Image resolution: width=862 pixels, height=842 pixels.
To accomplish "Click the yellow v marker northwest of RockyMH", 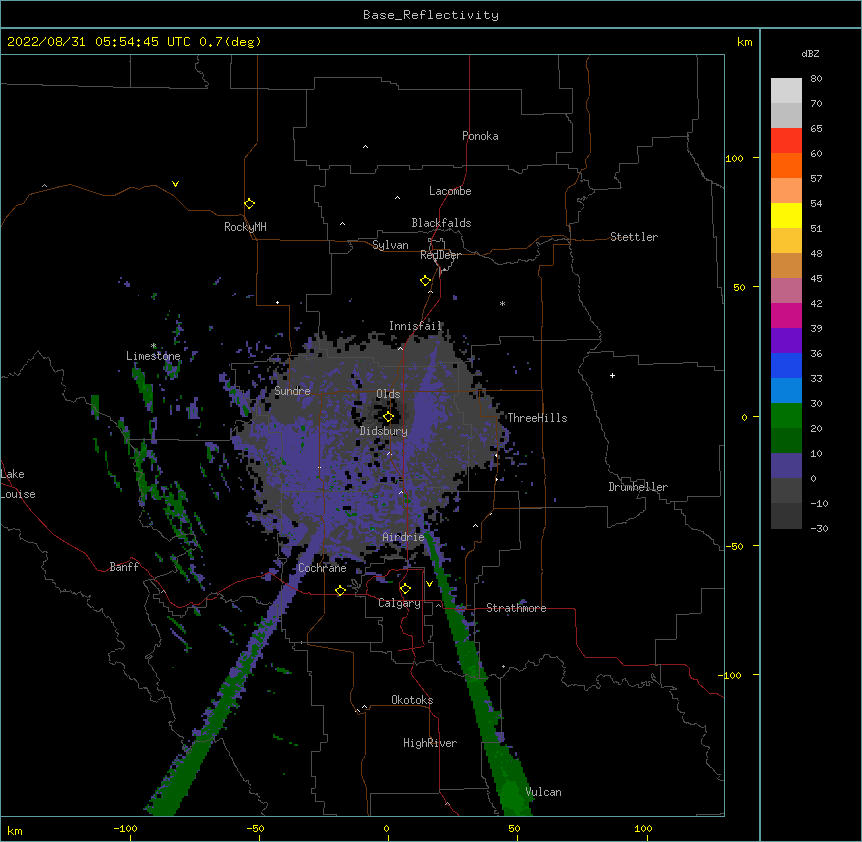I will (175, 184).
